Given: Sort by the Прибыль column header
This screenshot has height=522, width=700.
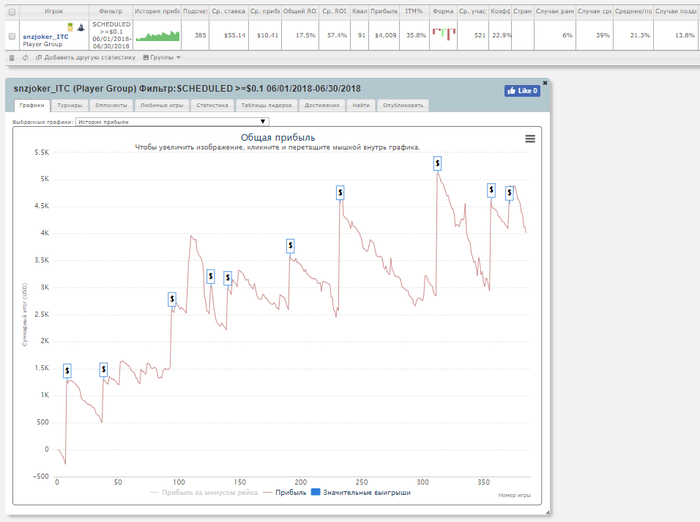Looking at the screenshot, I should click(384, 11).
